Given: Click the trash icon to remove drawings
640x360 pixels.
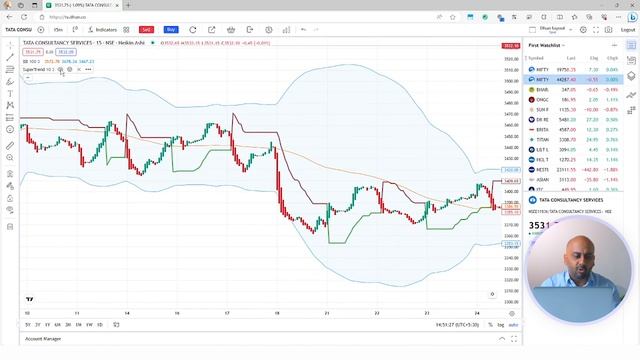Looking at the screenshot, I should click(x=10, y=227).
